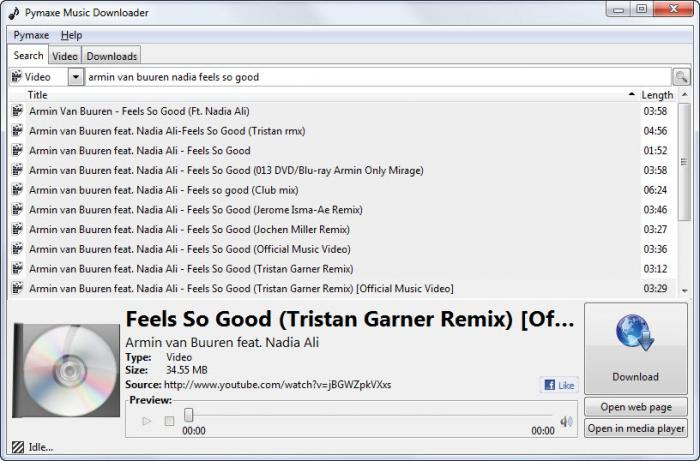This screenshot has height=461, width=700.
Task: Click the Pymaxe music note title icon
Action: tap(14, 12)
